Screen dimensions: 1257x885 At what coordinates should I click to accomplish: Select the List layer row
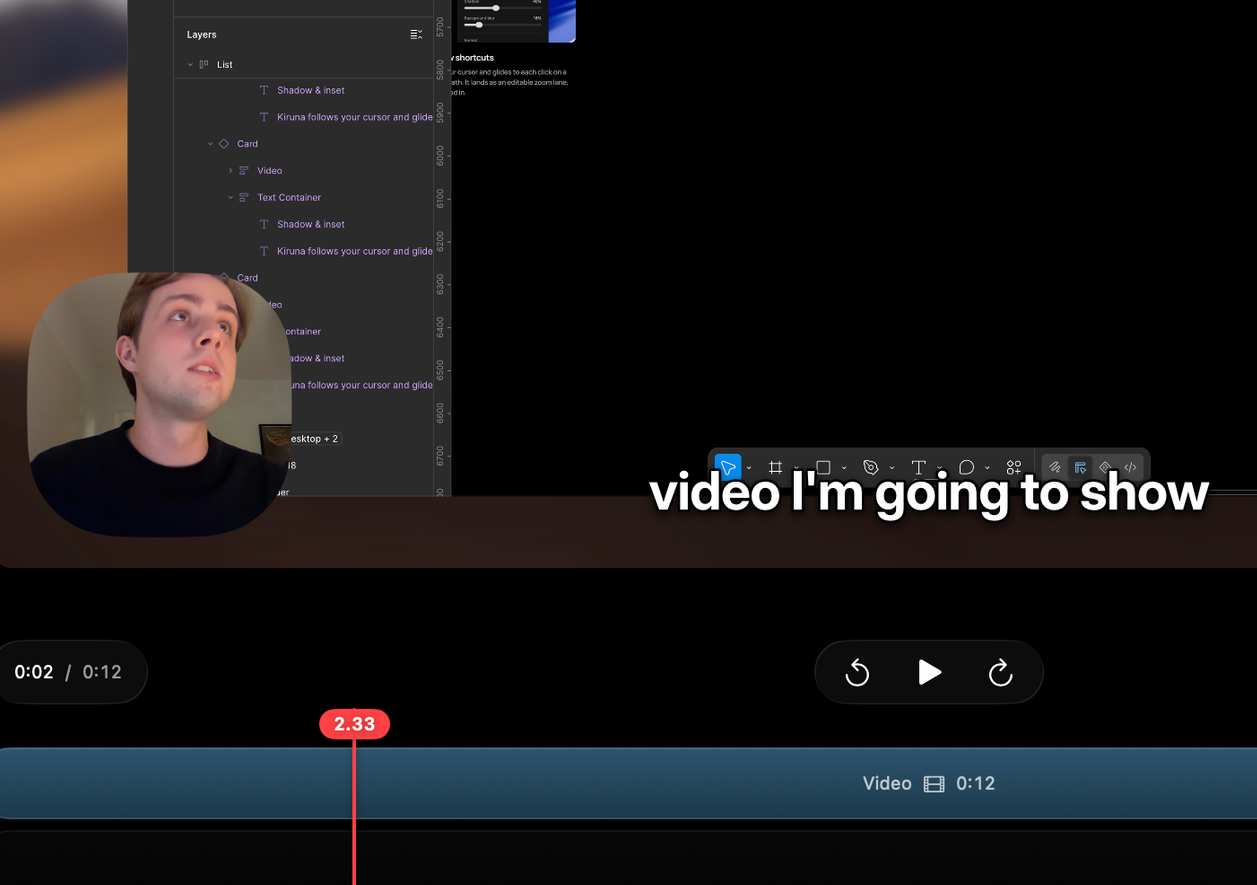pos(304,64)
